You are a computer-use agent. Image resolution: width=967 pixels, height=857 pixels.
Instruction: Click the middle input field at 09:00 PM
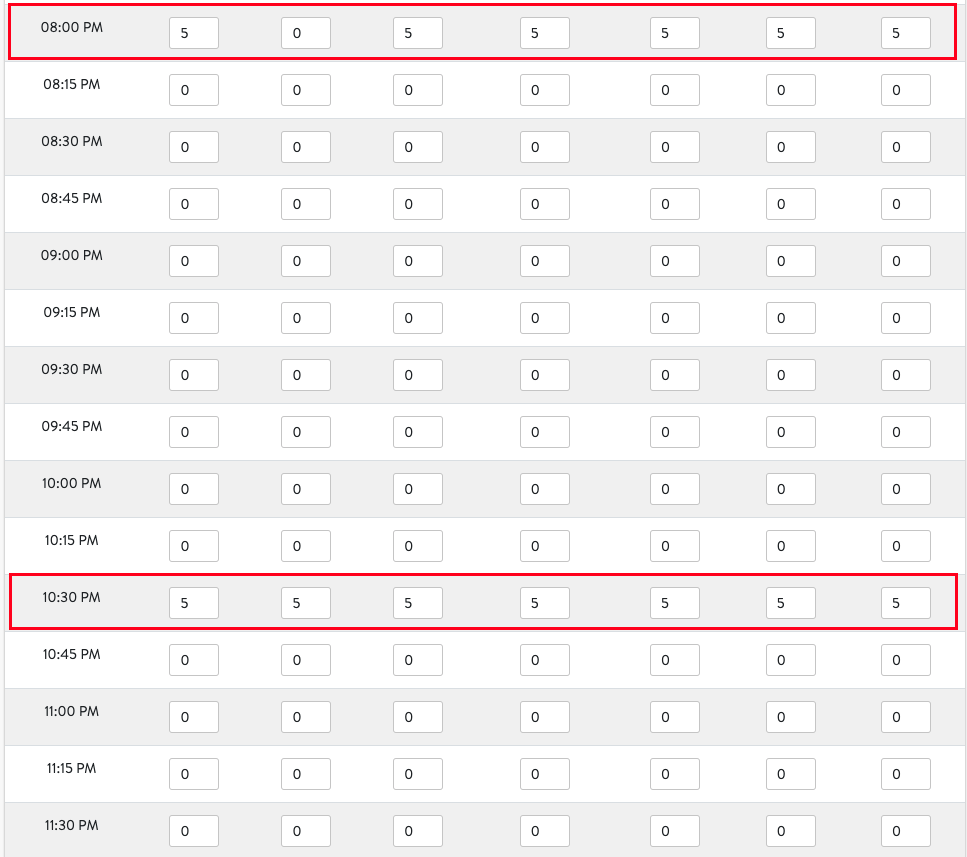click(544, 260)
